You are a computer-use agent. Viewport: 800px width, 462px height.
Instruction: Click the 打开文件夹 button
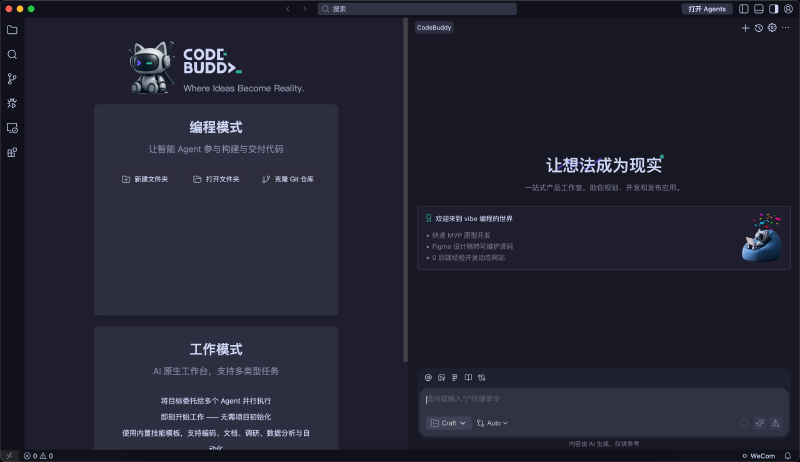coord(216,179)
